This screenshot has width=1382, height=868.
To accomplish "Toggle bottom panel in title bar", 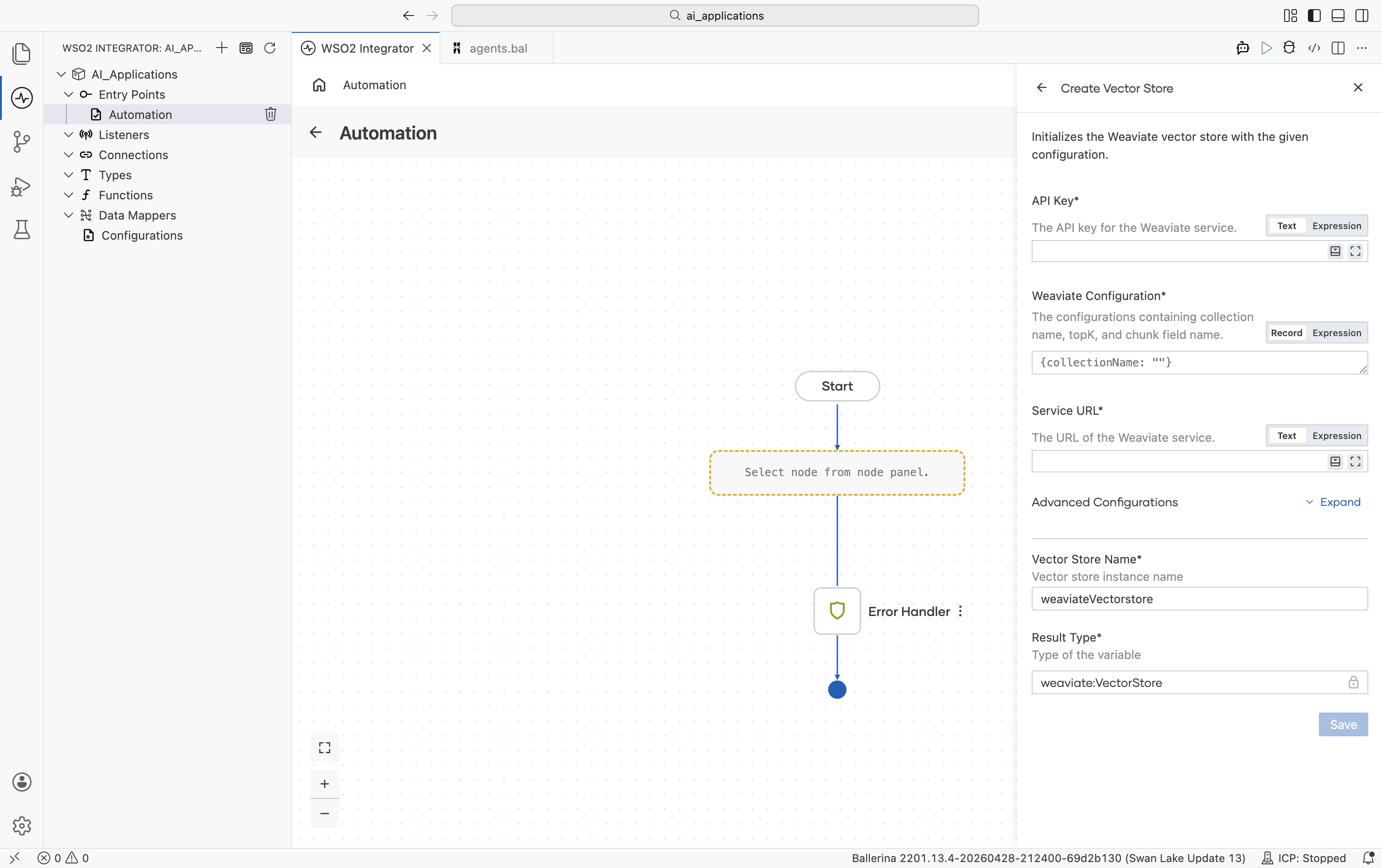I will pyautogui.click(x=1338, y=16).
